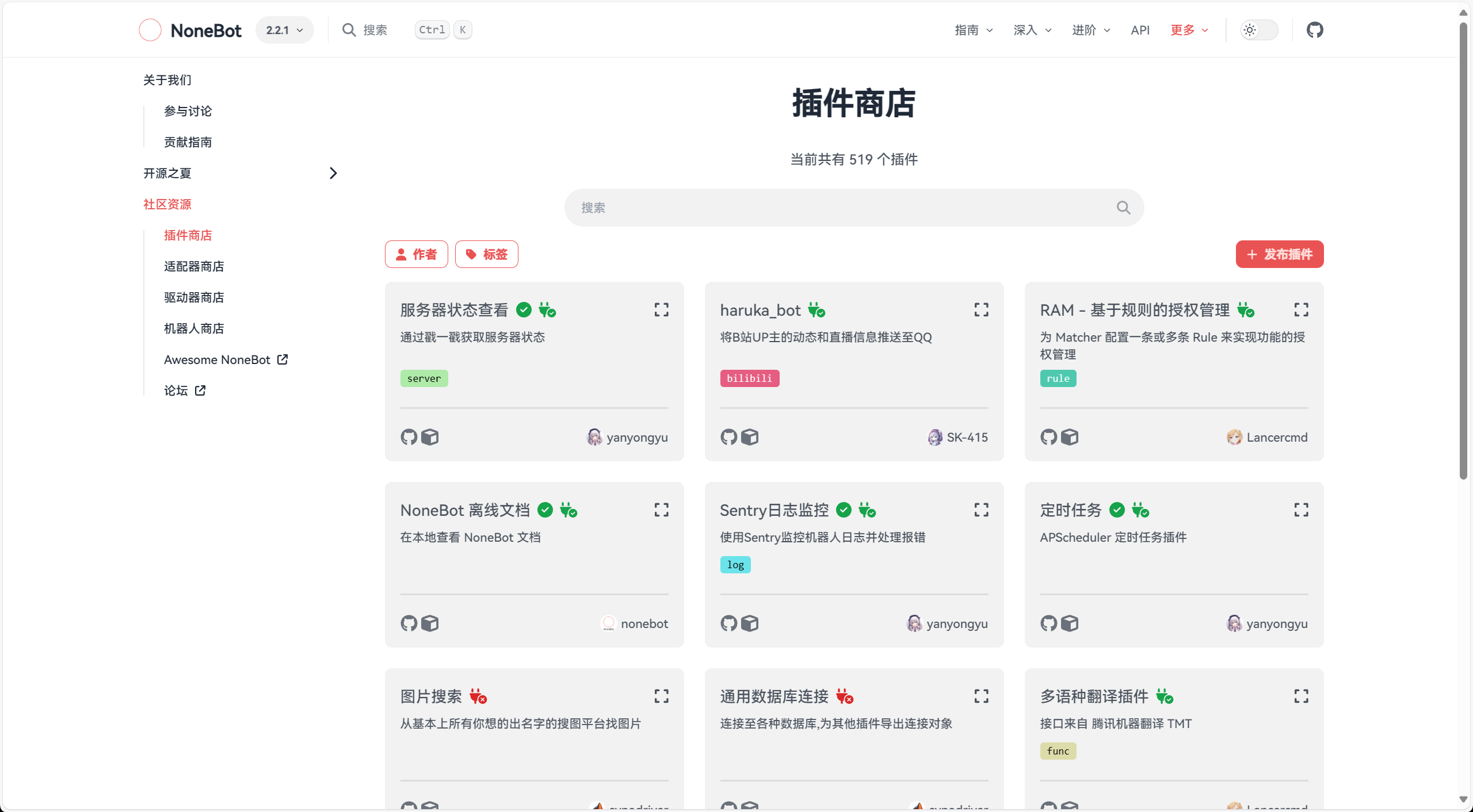Expand 服务器状态查看 card details

[x=661, y=310]
